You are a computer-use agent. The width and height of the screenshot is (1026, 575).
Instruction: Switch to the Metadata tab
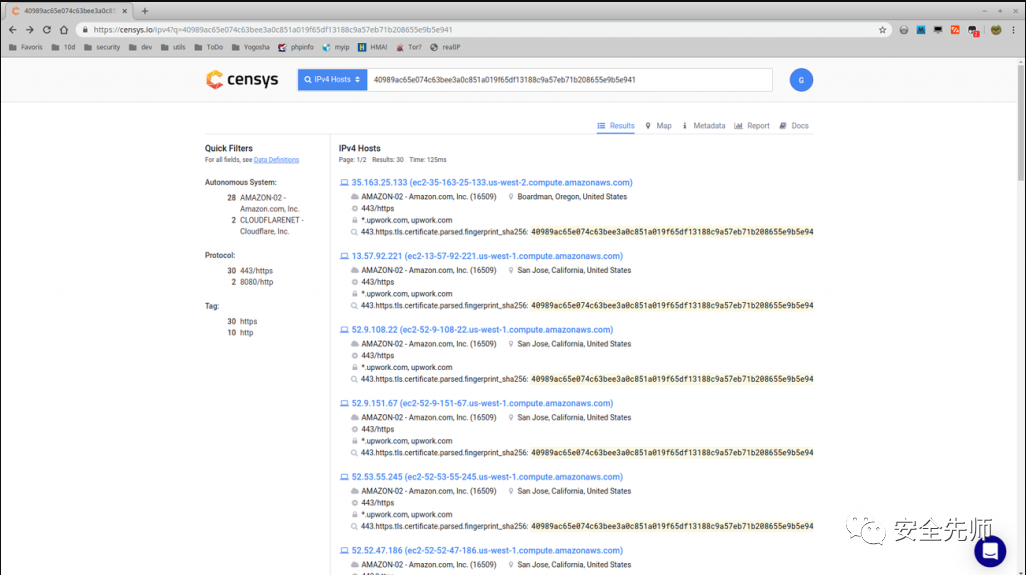[x=703, y=126]
